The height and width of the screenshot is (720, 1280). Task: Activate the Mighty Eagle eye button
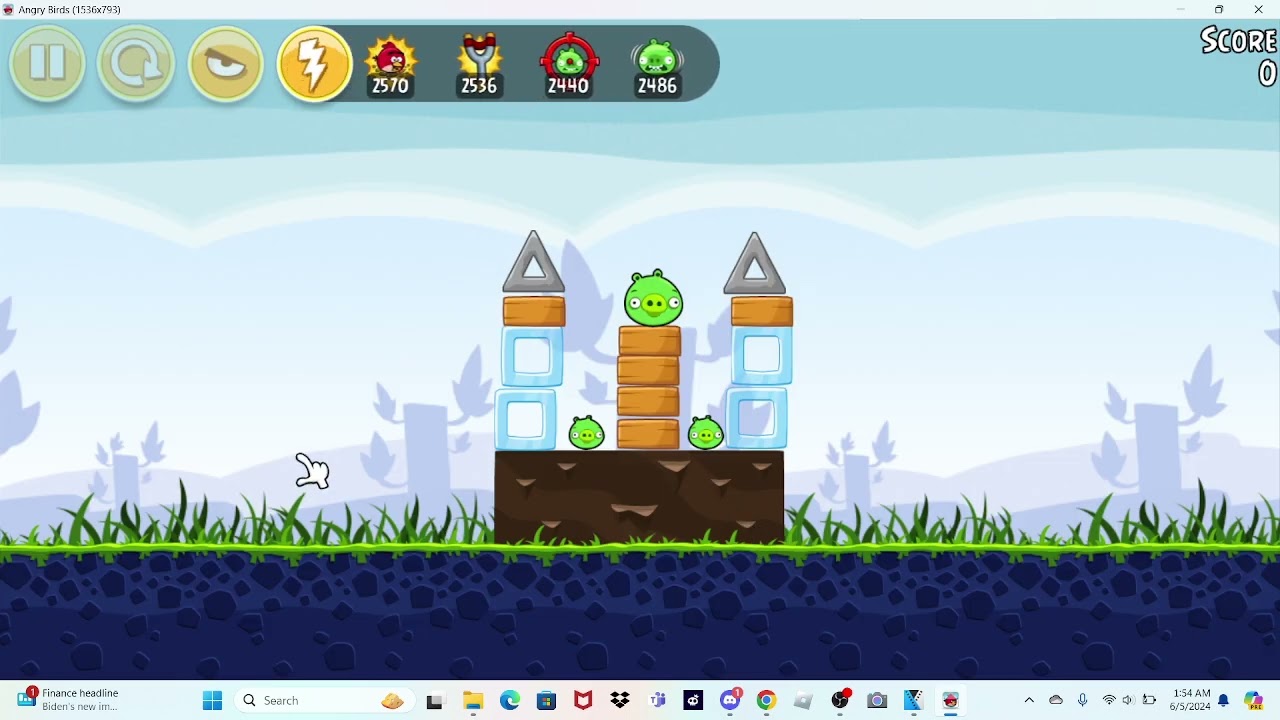click(x=225, y=63)
